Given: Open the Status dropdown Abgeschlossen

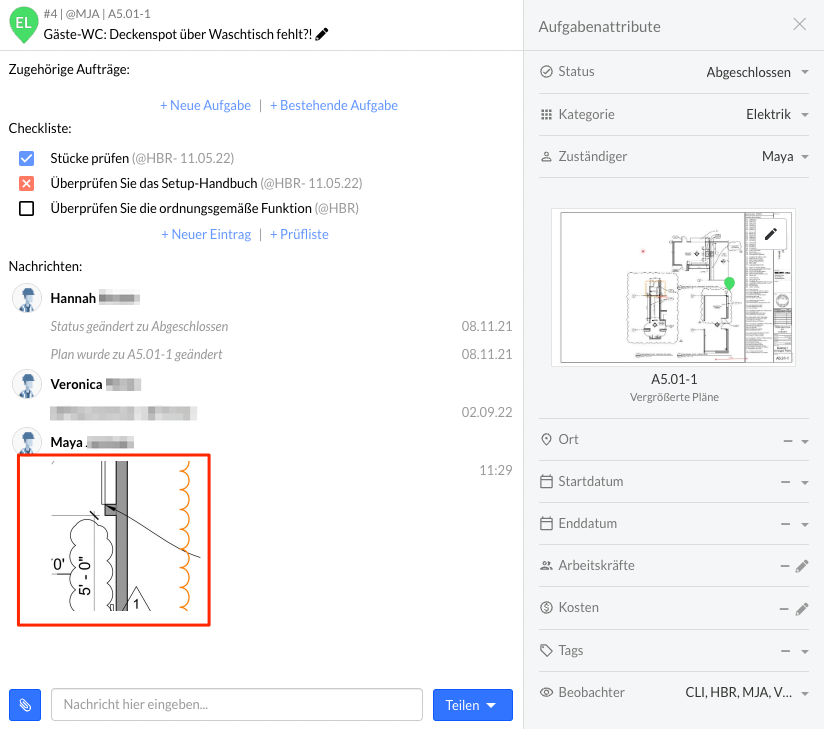Looking at the screenshot, I should point(757,72).
